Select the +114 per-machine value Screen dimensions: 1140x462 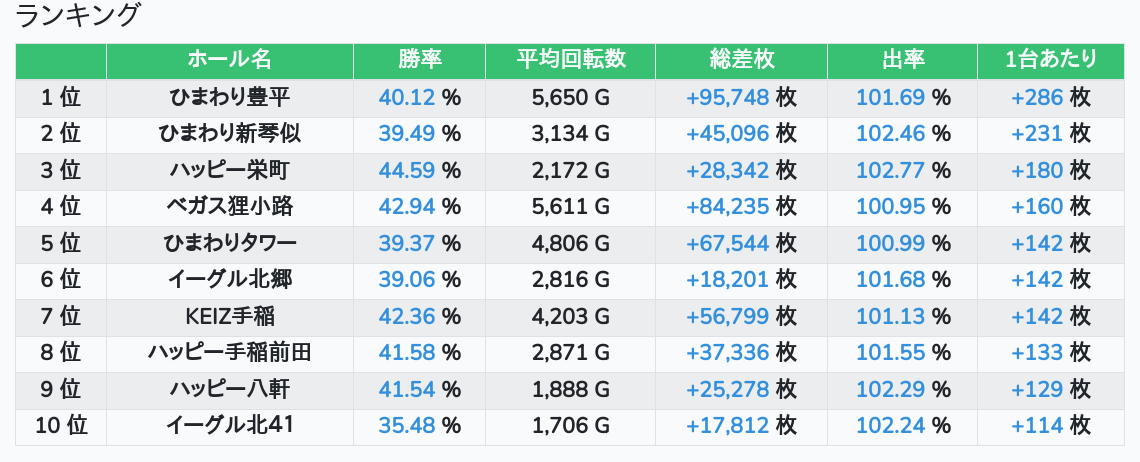click(1037, 426)
